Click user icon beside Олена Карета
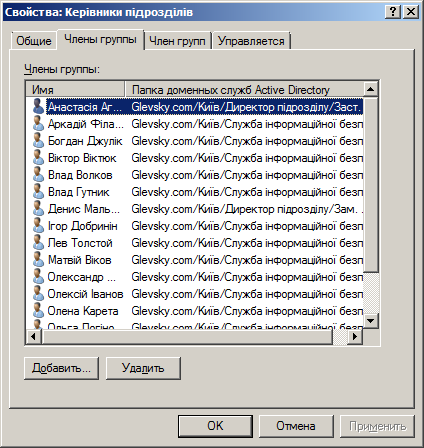The height and width of the screenshot is (448, 424). (x=38, y=310)
